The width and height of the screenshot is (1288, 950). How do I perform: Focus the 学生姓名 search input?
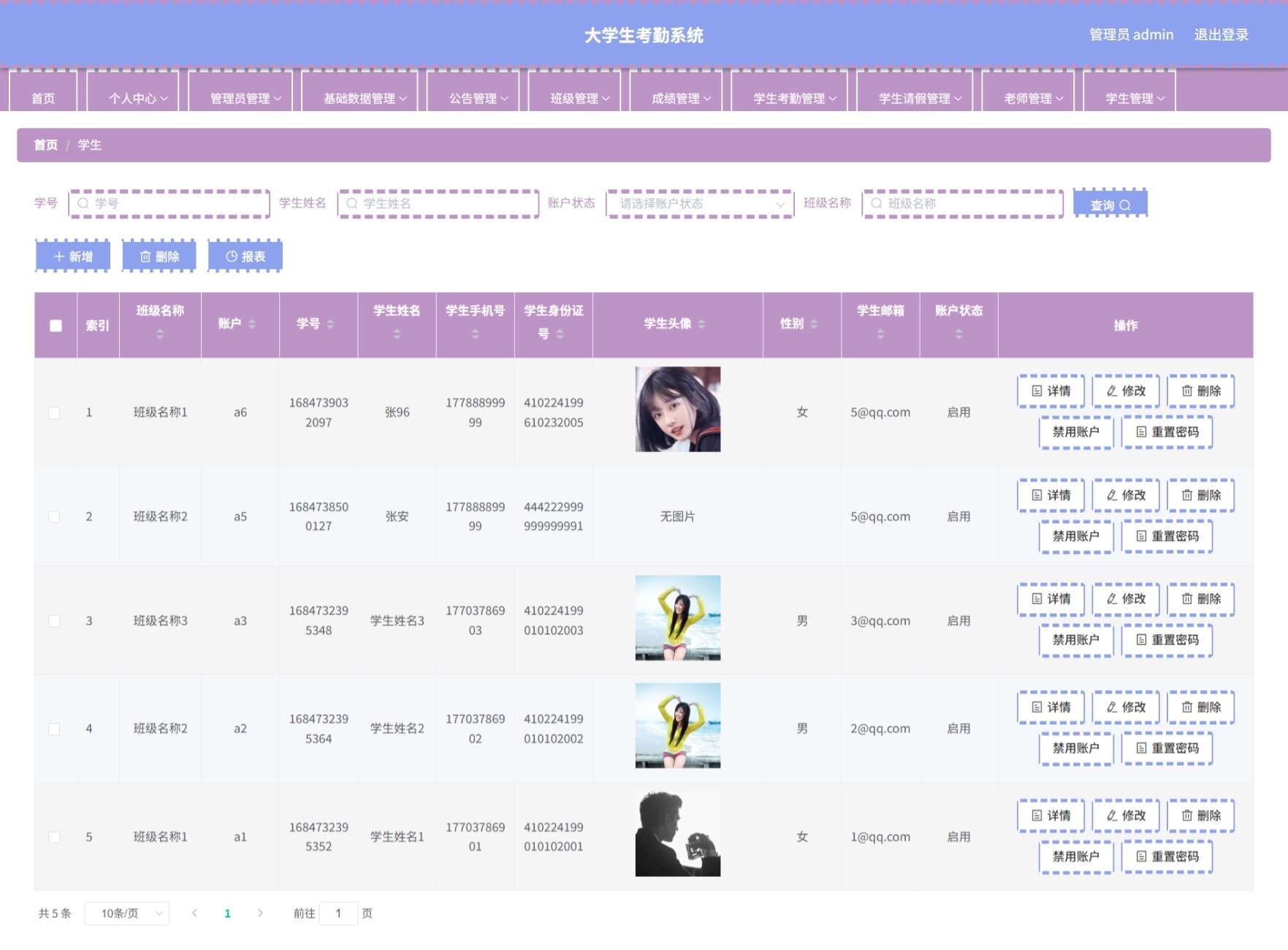438,203
